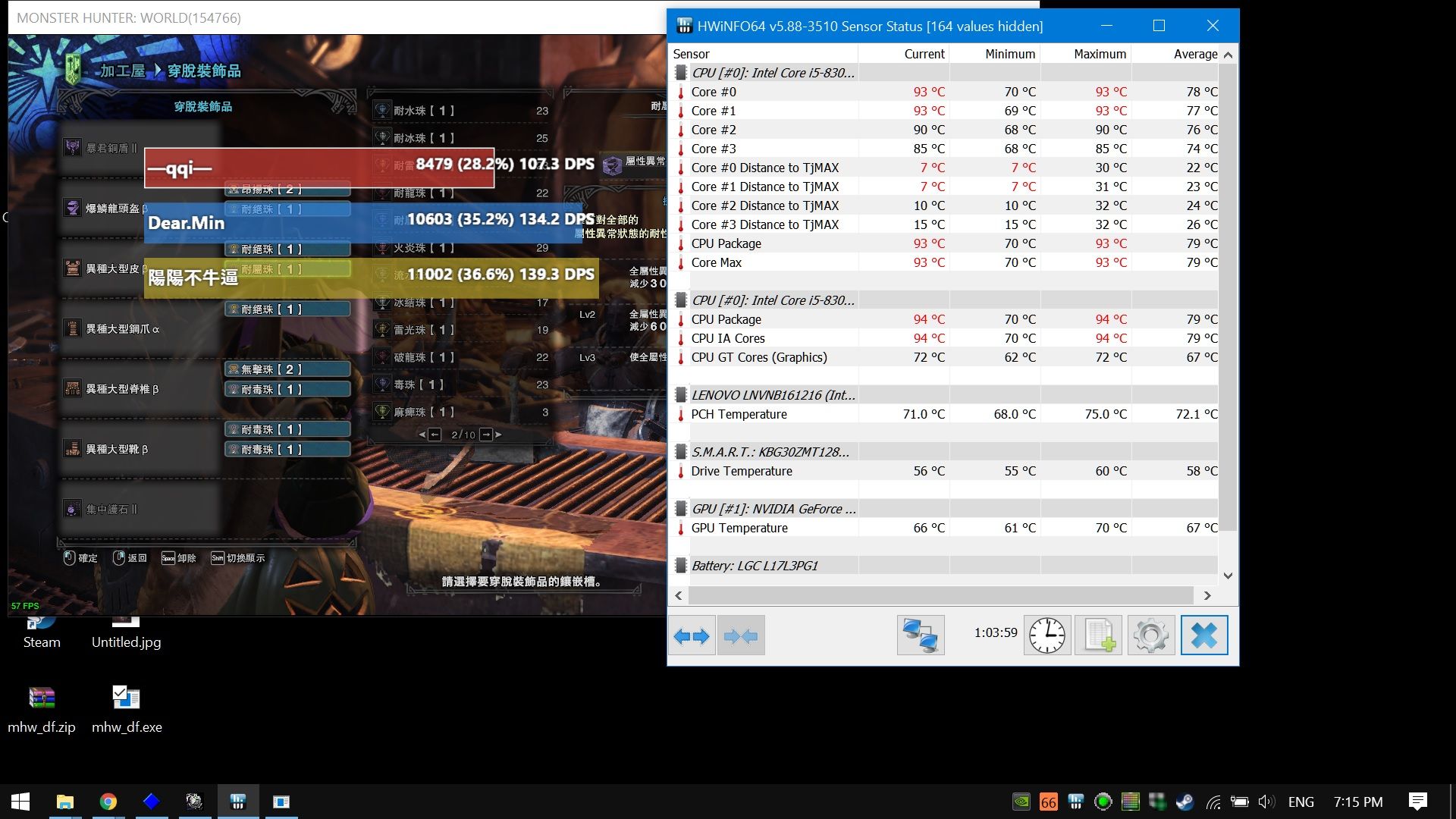The height and width of the screenshot is (819, 1456).
Task: Select the Core Max row
Action: 945,262
